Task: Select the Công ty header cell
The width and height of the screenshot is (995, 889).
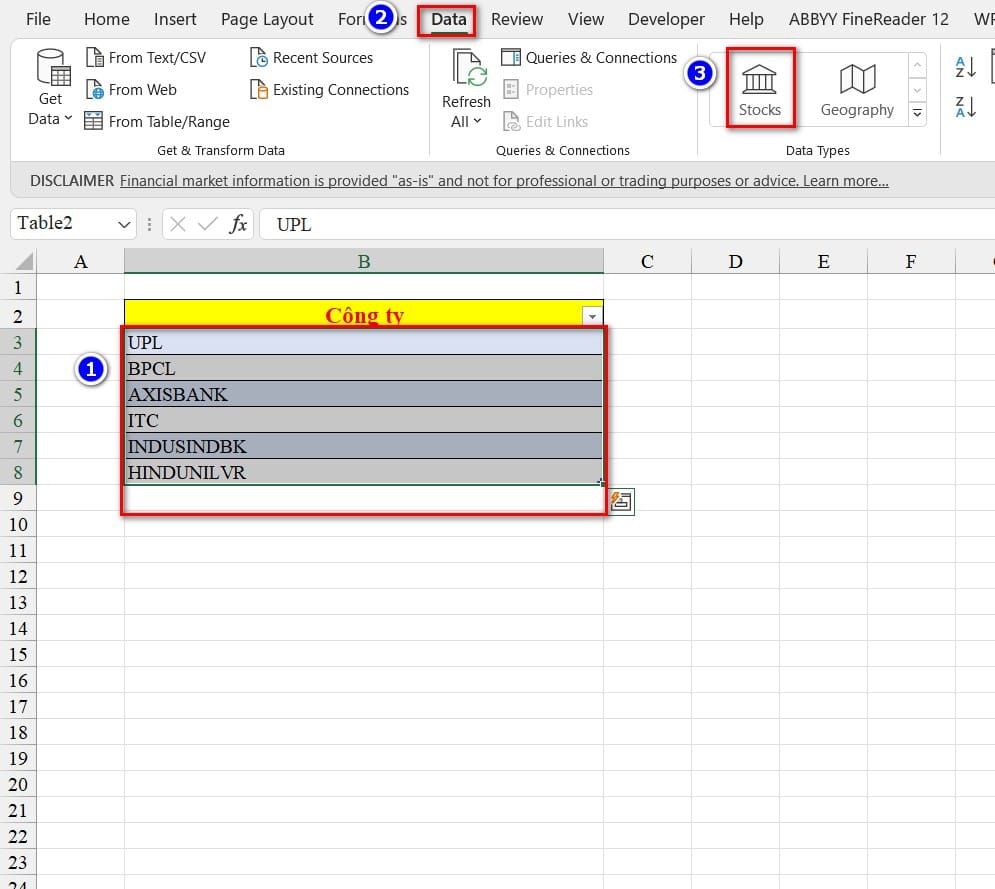Action: 364,313
